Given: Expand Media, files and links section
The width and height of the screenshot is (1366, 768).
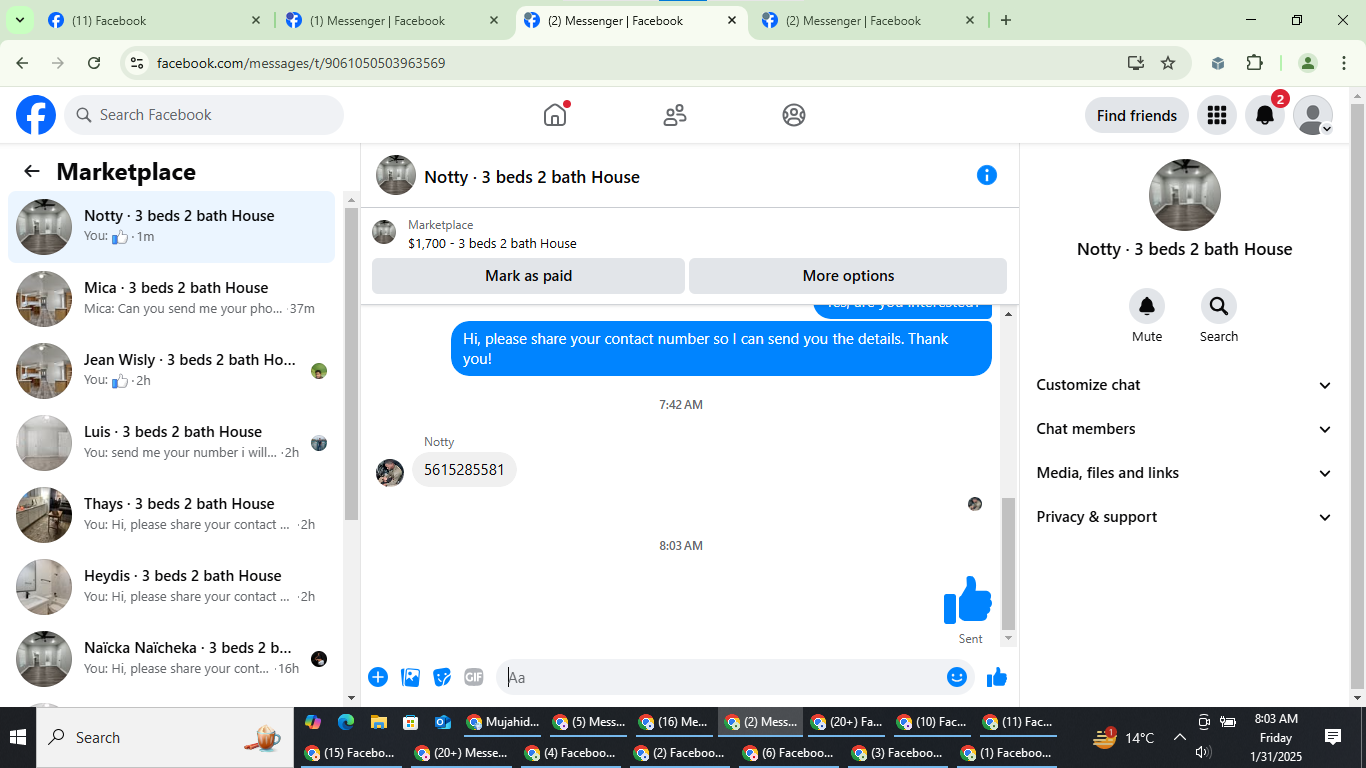Looking at the screenshot, I should coord(1184,473).
